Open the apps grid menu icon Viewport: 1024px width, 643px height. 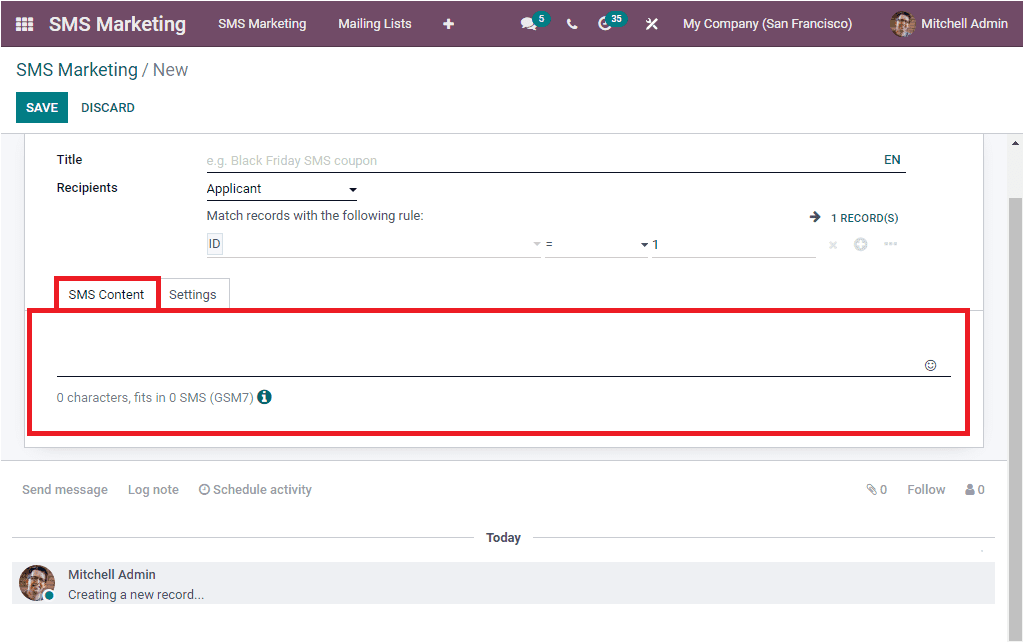24,24
